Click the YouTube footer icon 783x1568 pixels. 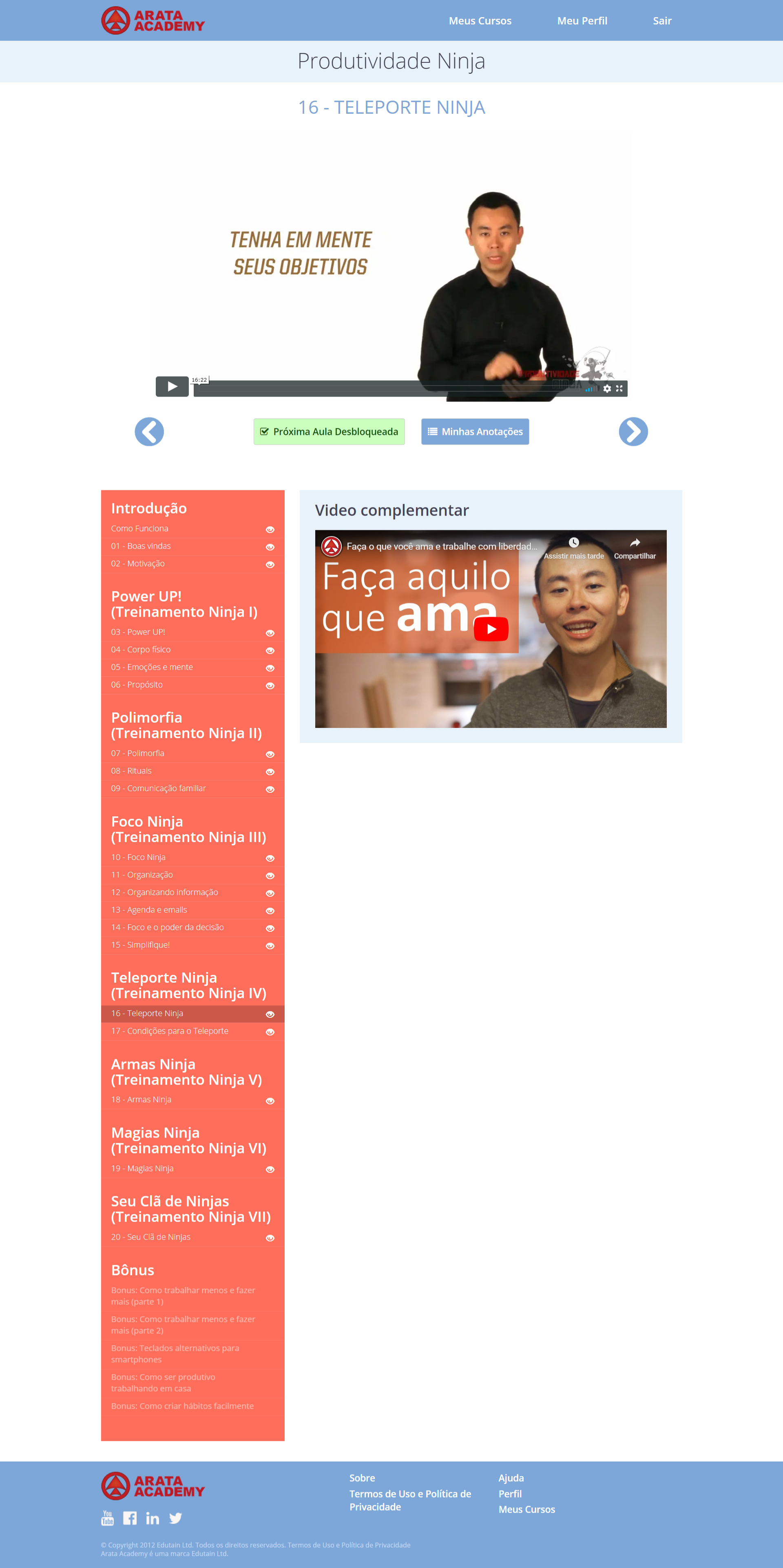[107, 1517]
